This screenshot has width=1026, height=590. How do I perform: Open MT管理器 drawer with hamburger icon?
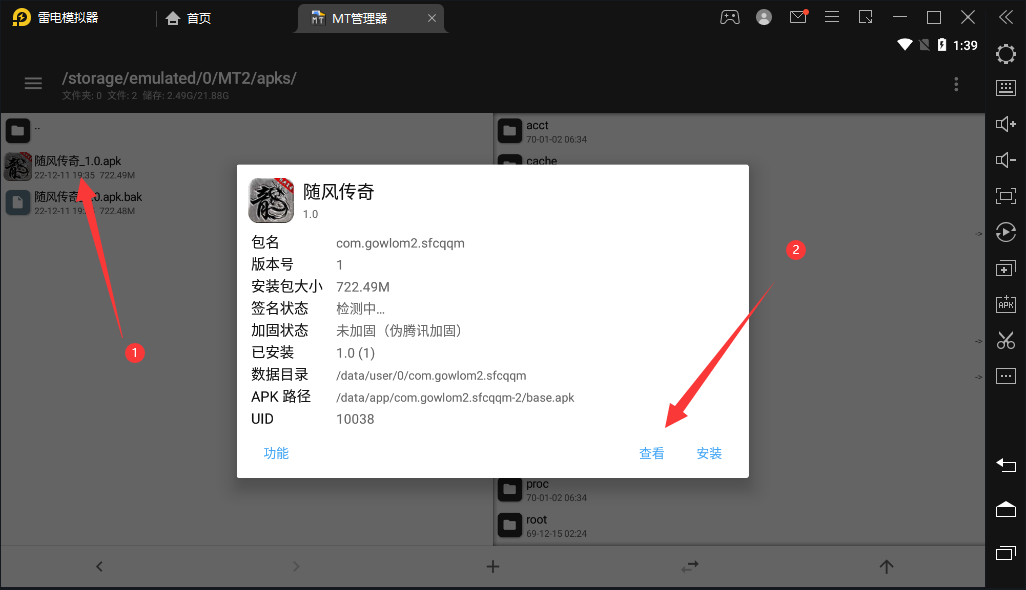pyautogui.click(x=33, y=83)
